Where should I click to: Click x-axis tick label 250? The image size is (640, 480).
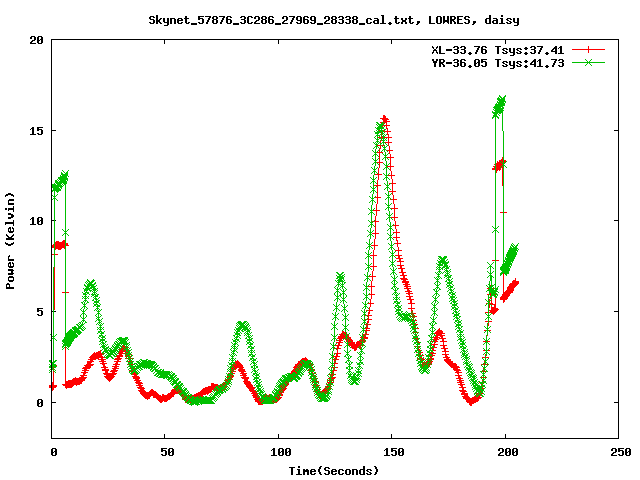[620, 452]
